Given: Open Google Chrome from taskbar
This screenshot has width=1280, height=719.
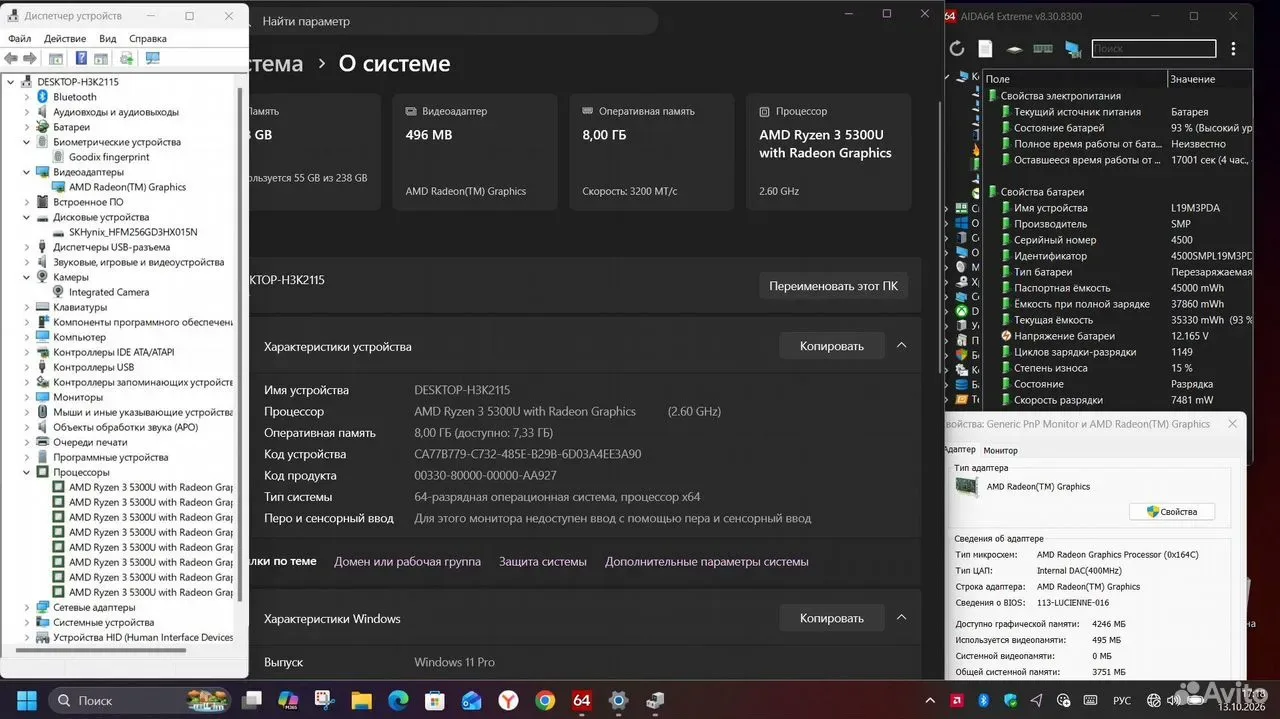Looking at the screenshot, I should tap(545, 700).
